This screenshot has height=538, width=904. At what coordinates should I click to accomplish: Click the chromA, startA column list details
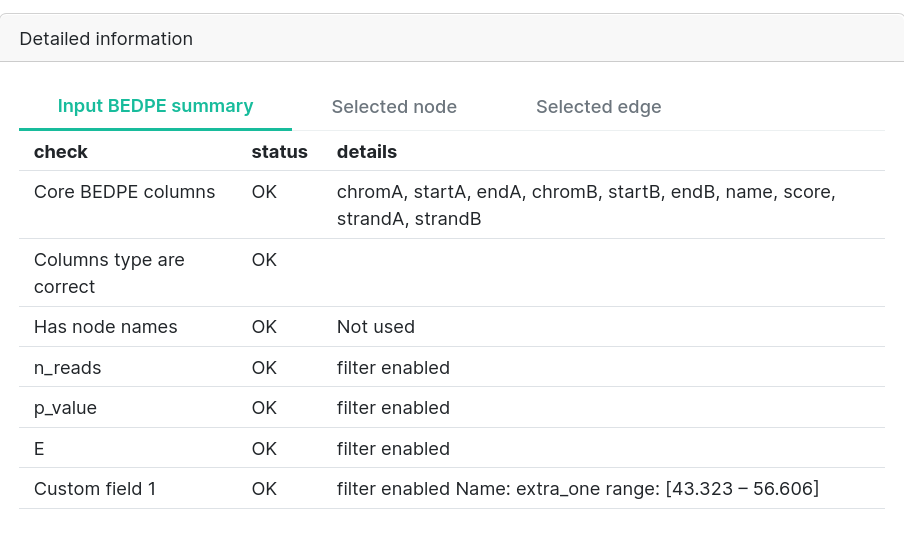click(586, 205)
